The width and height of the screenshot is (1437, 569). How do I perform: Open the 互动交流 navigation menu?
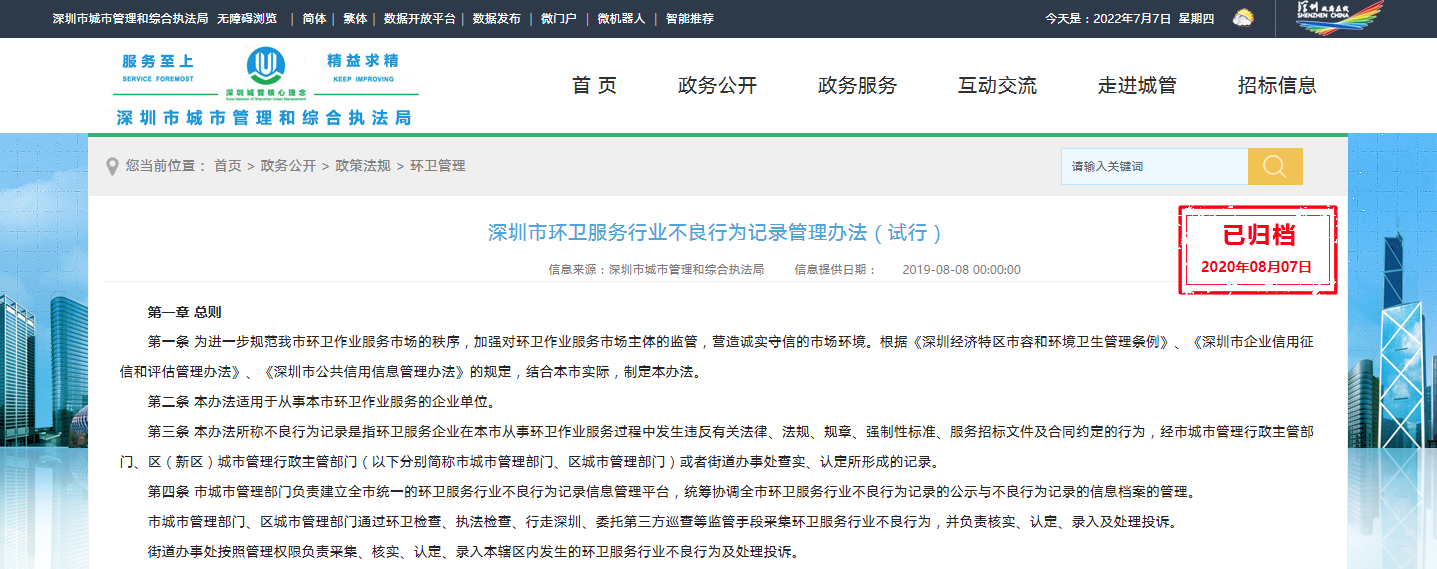(997, 86)
